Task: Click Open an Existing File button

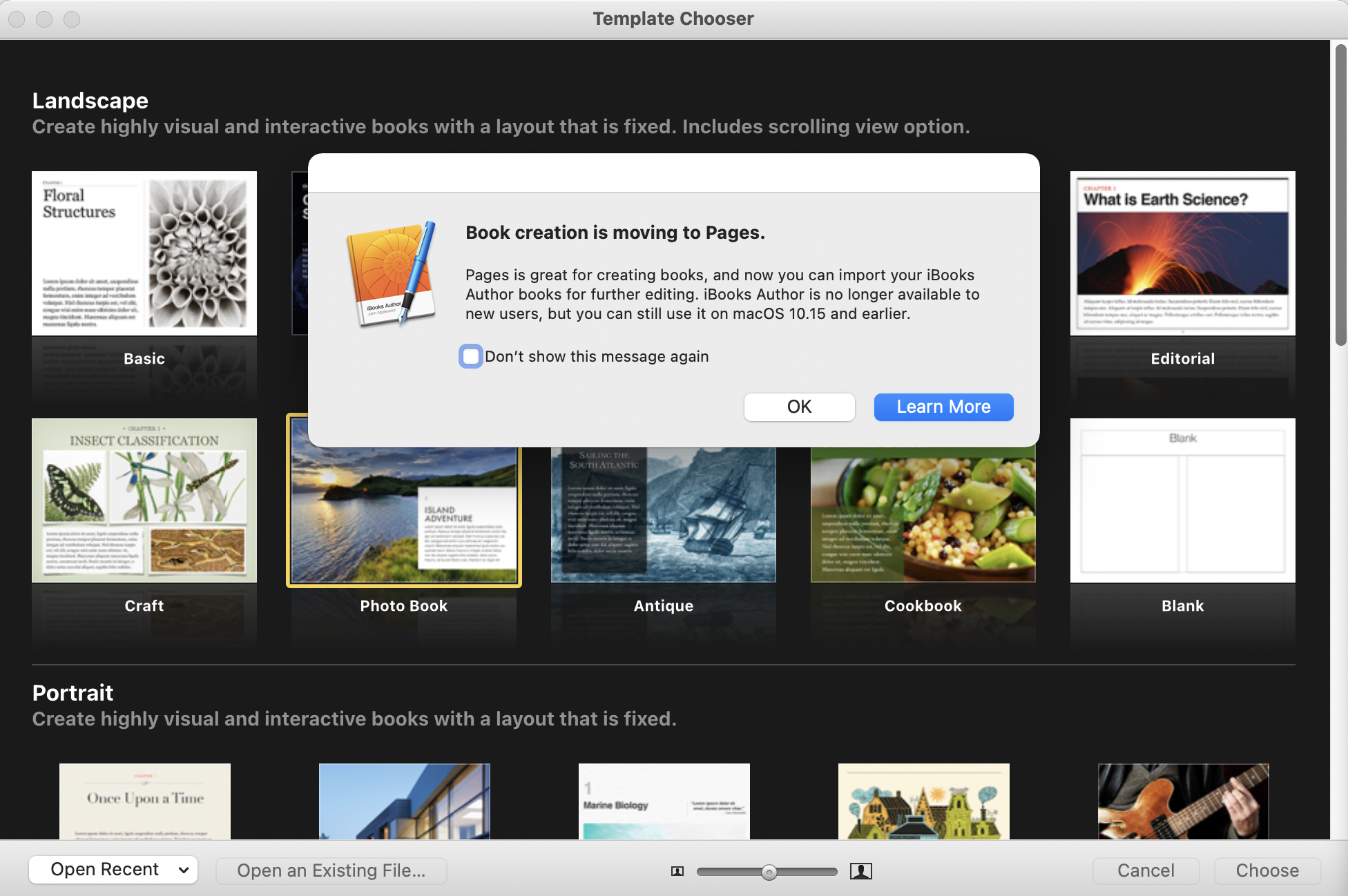Action: click(331, 870)
